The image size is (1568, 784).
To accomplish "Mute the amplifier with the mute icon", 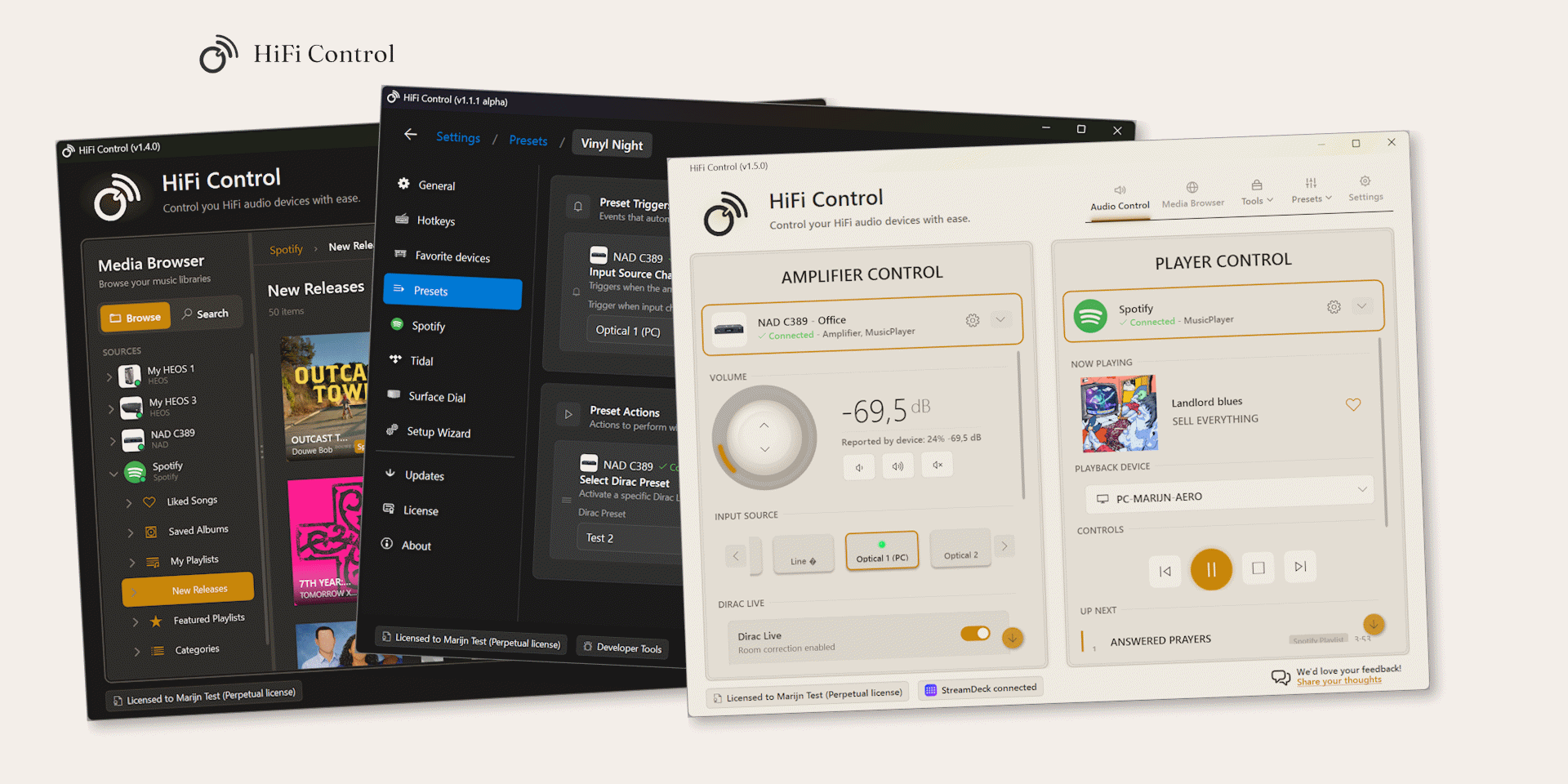I will [938, 465].
